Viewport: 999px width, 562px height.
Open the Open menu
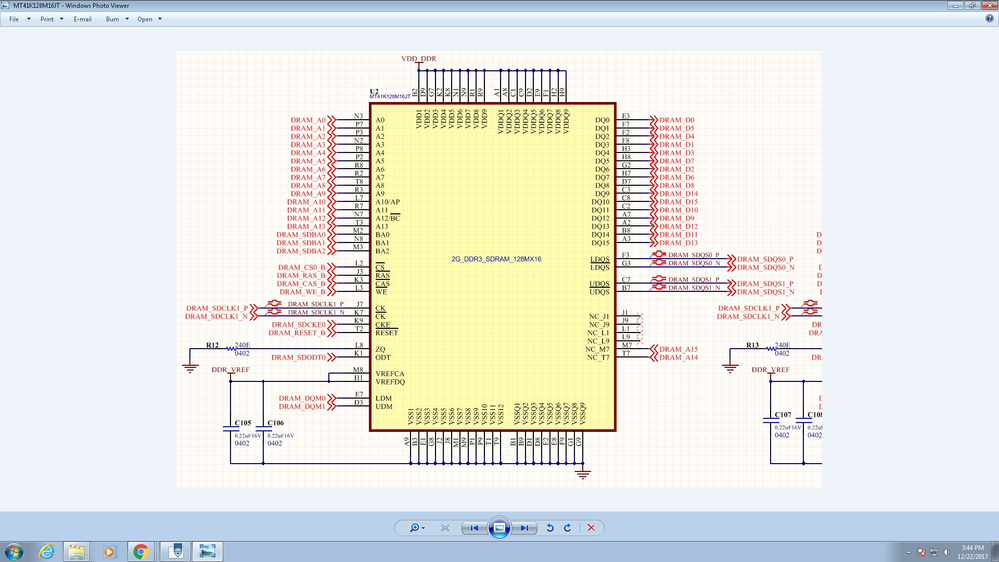tap(145, 19)
